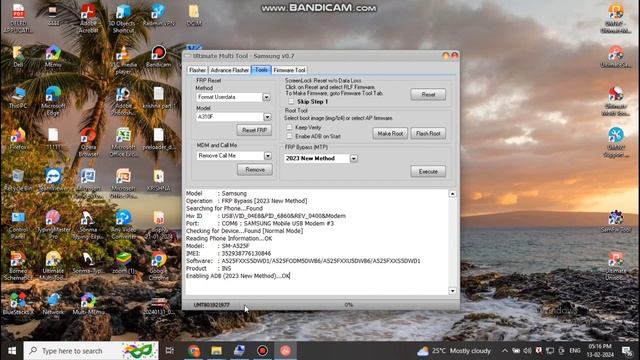Open the volume control in the tray
Viewport: 640px width, 360px height.
pos(527,351)
